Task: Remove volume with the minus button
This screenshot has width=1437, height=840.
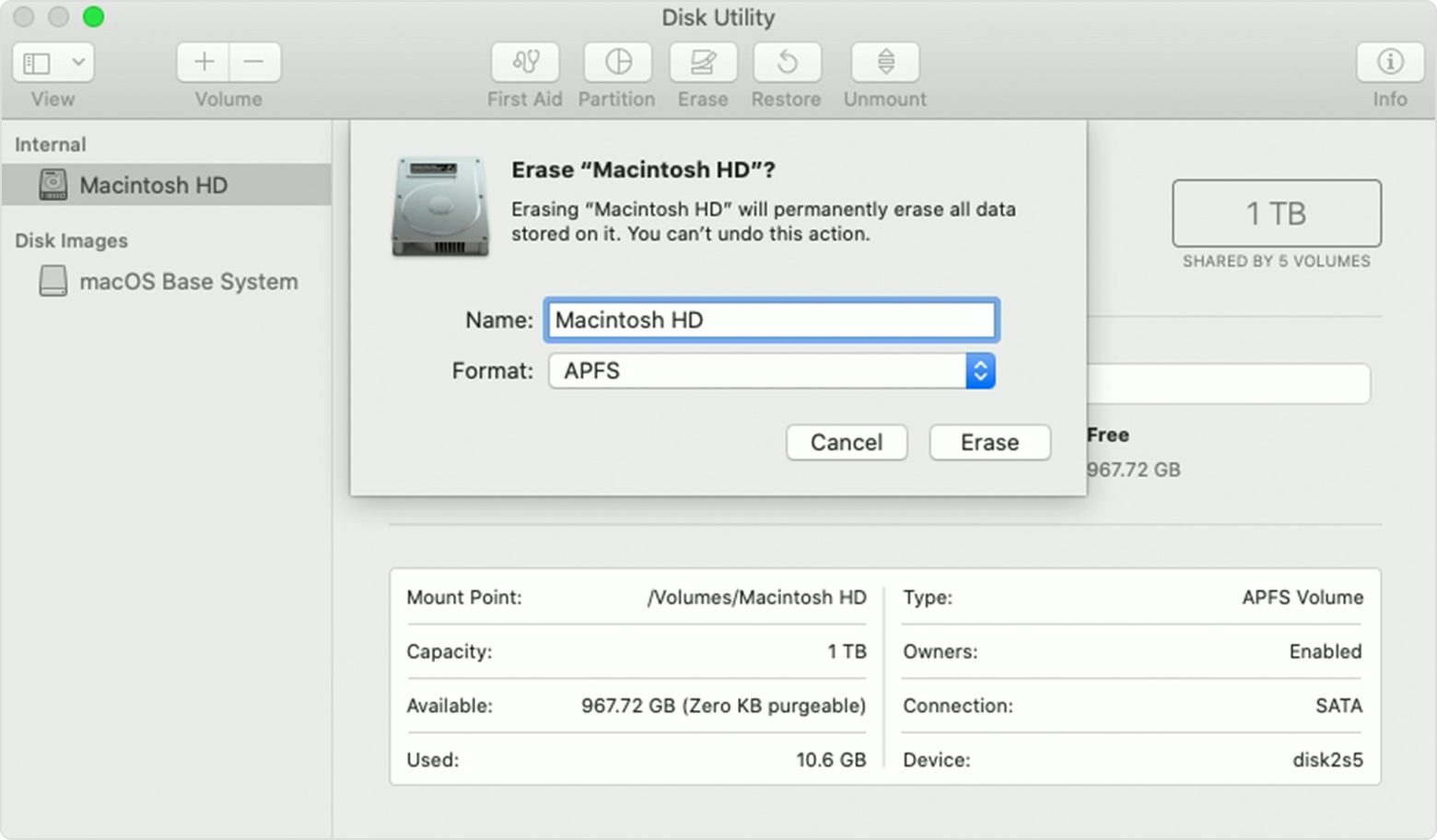Action: click(255, 62)
